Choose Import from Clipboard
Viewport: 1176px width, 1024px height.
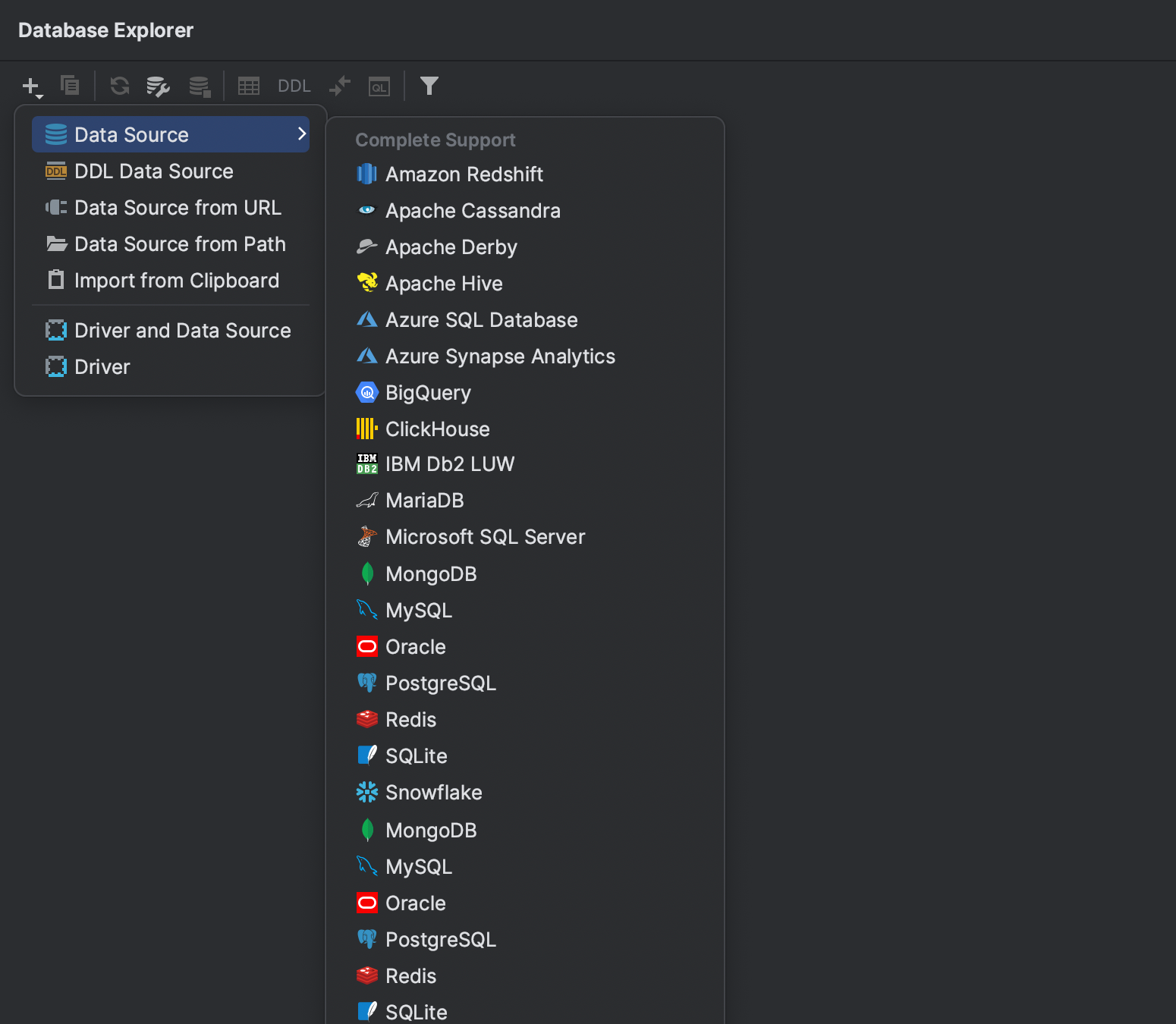click(x=176, y=280)
